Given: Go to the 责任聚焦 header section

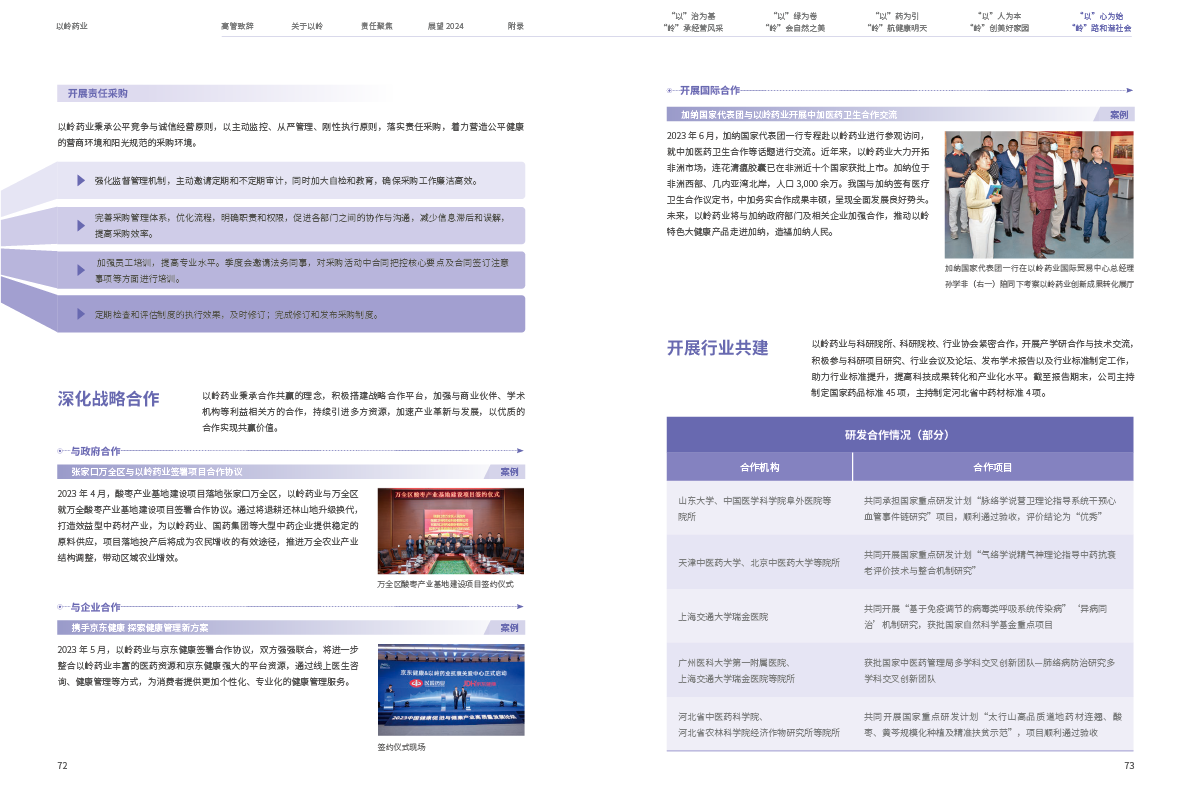Looking at the screenshot, I should click(376, 26).
